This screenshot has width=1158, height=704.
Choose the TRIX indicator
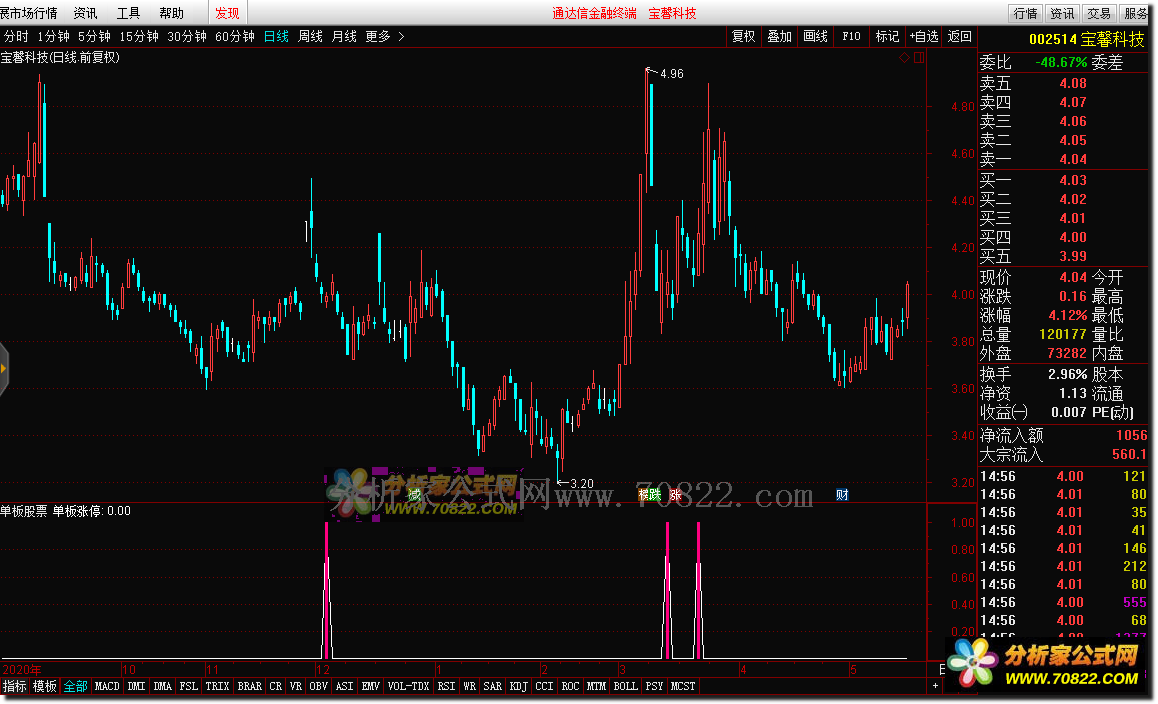(217, 686)
